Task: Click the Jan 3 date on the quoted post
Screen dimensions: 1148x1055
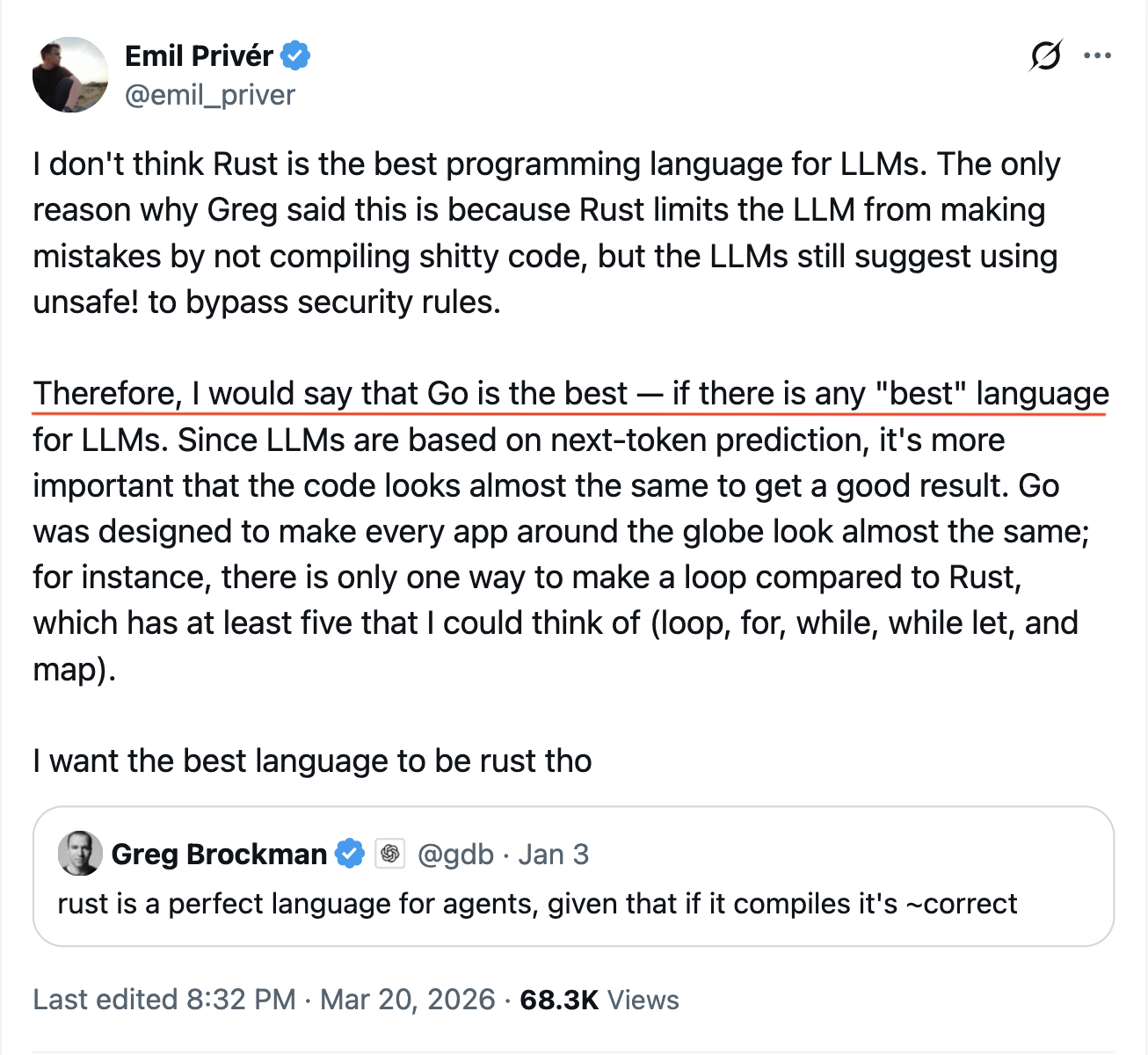Action: (553, 854)
